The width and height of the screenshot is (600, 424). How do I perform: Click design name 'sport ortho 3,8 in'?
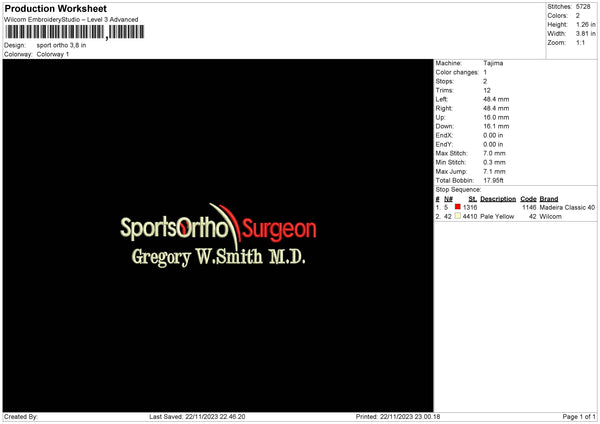[61, 45]
